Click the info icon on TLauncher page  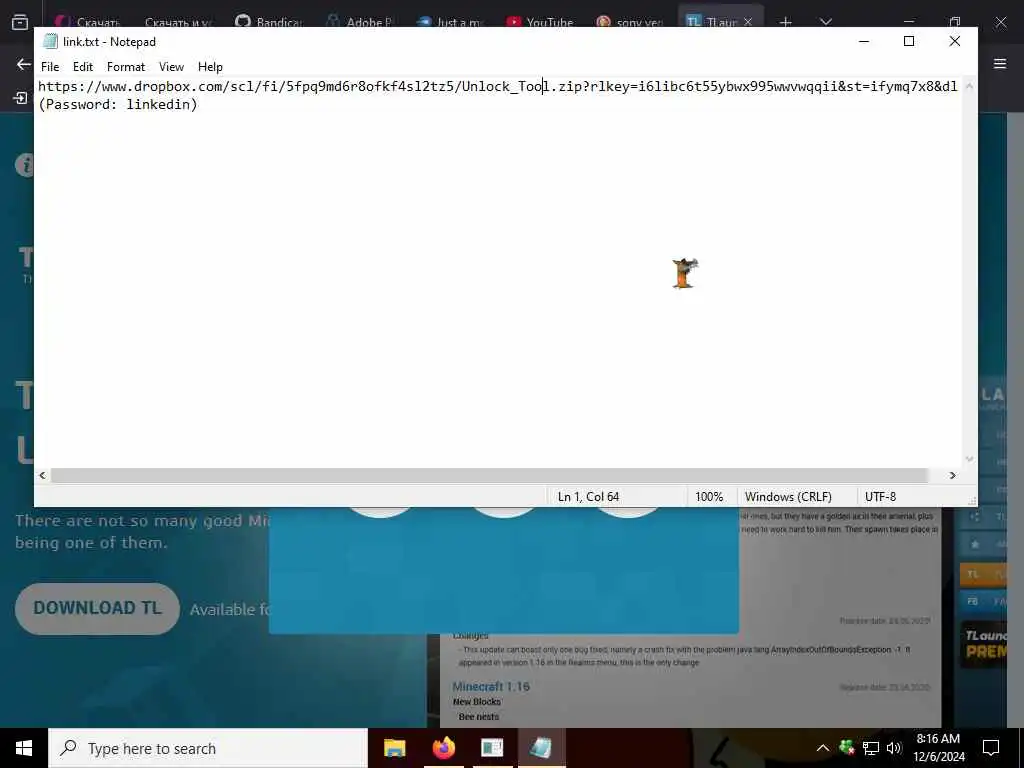pos(25,165)
